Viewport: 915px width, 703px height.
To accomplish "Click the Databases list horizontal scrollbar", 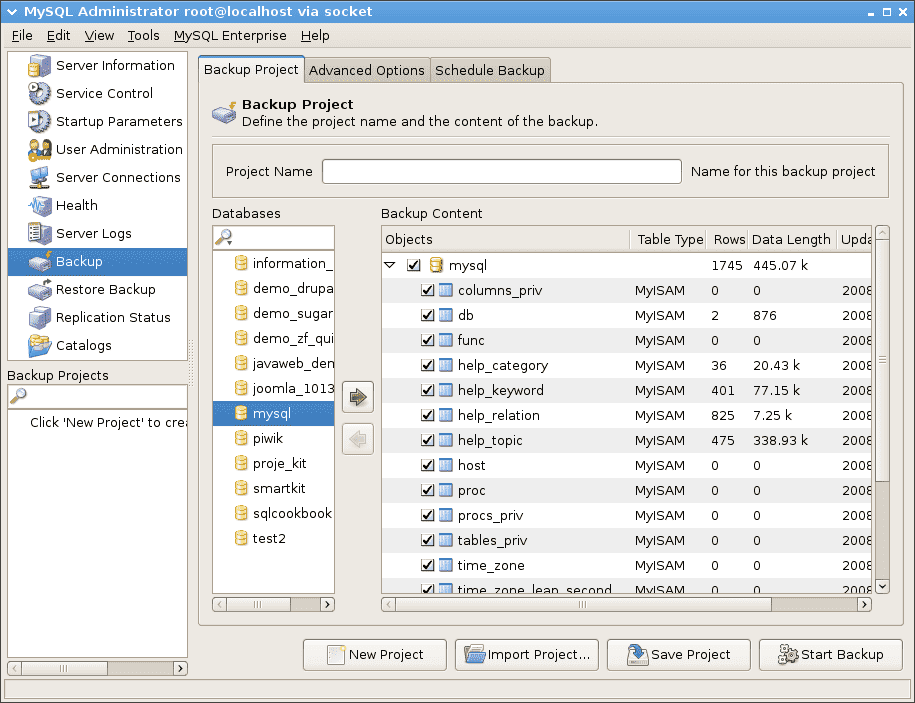I will click(x=273, y=604).
